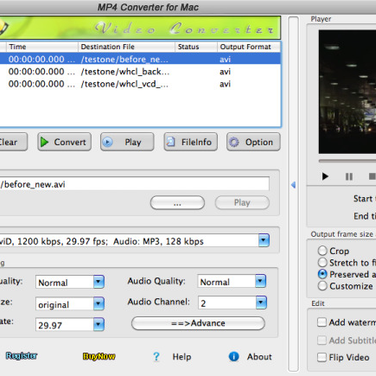Click the partly visible Clear button
Image resolution: width=376 pixels, height=376 pixels.
click(x=13, y=142)
